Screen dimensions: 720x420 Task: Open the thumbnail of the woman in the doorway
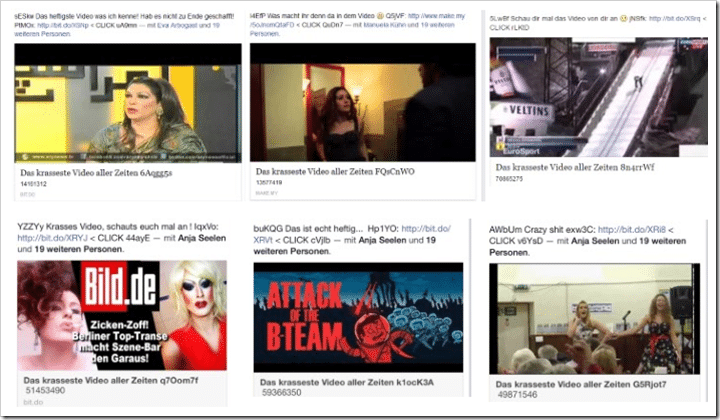pyautogui.click(x=363, y=102)
